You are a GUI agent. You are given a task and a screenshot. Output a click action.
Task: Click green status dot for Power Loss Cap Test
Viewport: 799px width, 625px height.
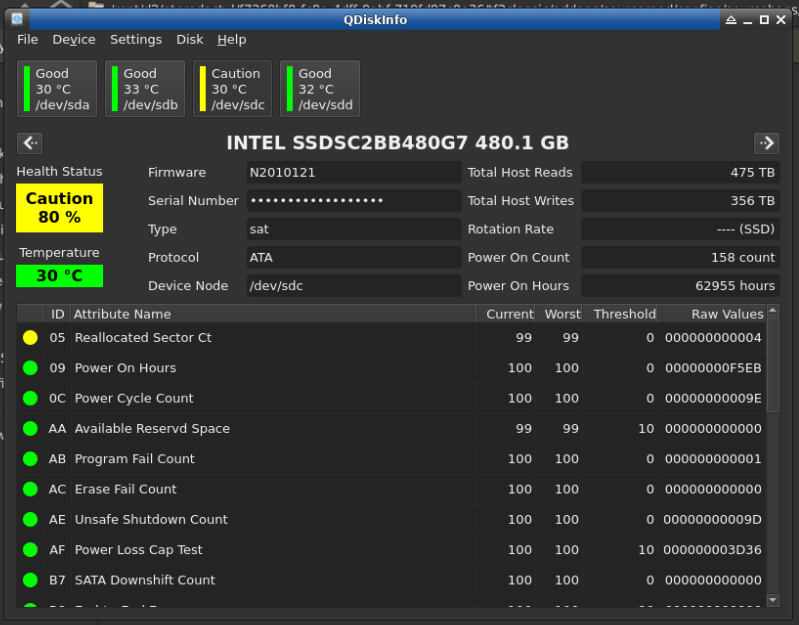tap(30, 550)
